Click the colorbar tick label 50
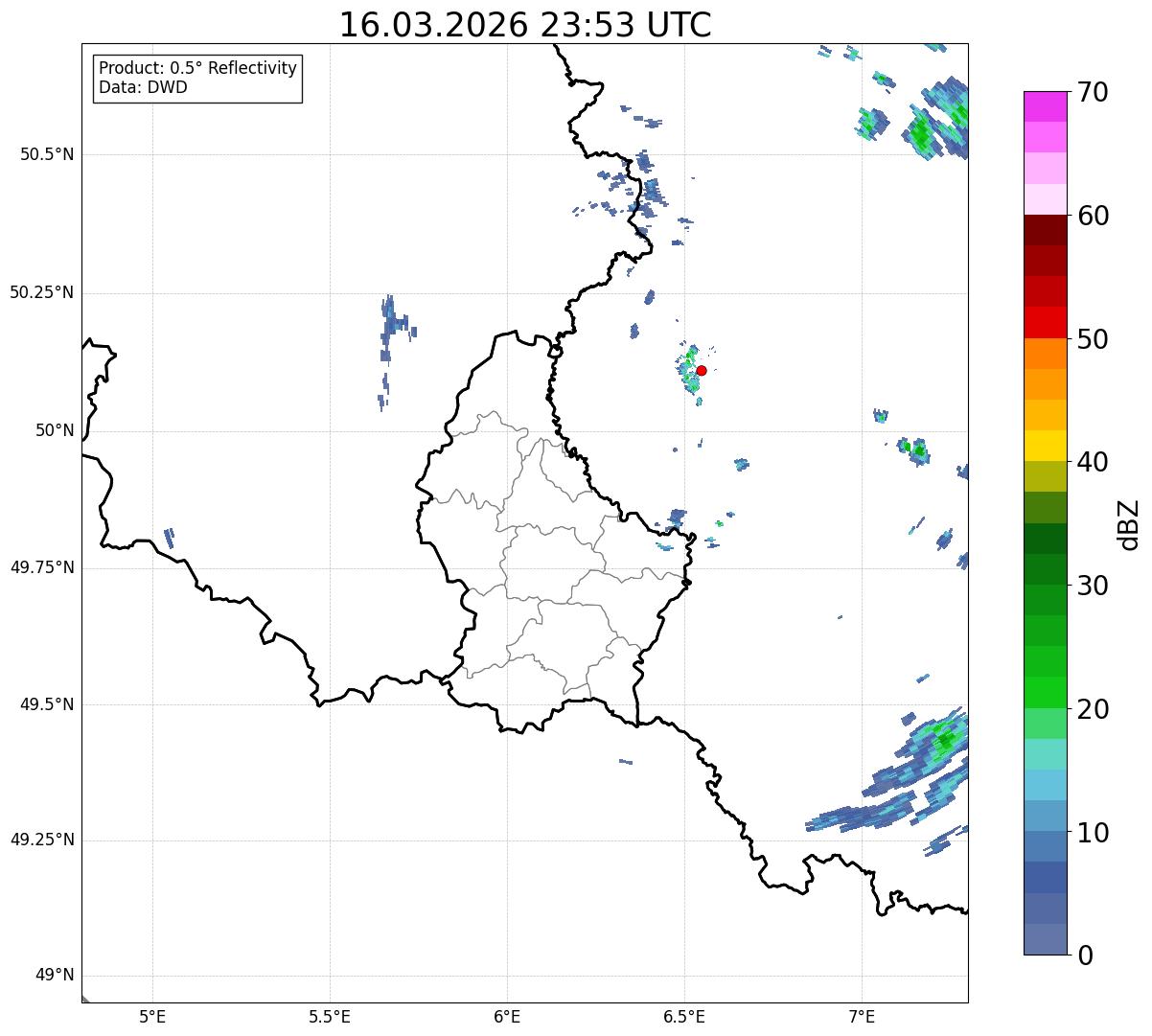Screen dimensions: 1152x1036 (1093, 339)
